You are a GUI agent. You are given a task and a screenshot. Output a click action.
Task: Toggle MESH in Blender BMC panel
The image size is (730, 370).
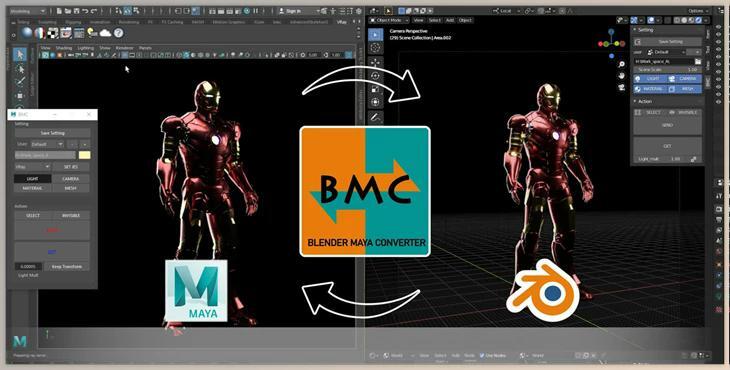pos(685,88)
